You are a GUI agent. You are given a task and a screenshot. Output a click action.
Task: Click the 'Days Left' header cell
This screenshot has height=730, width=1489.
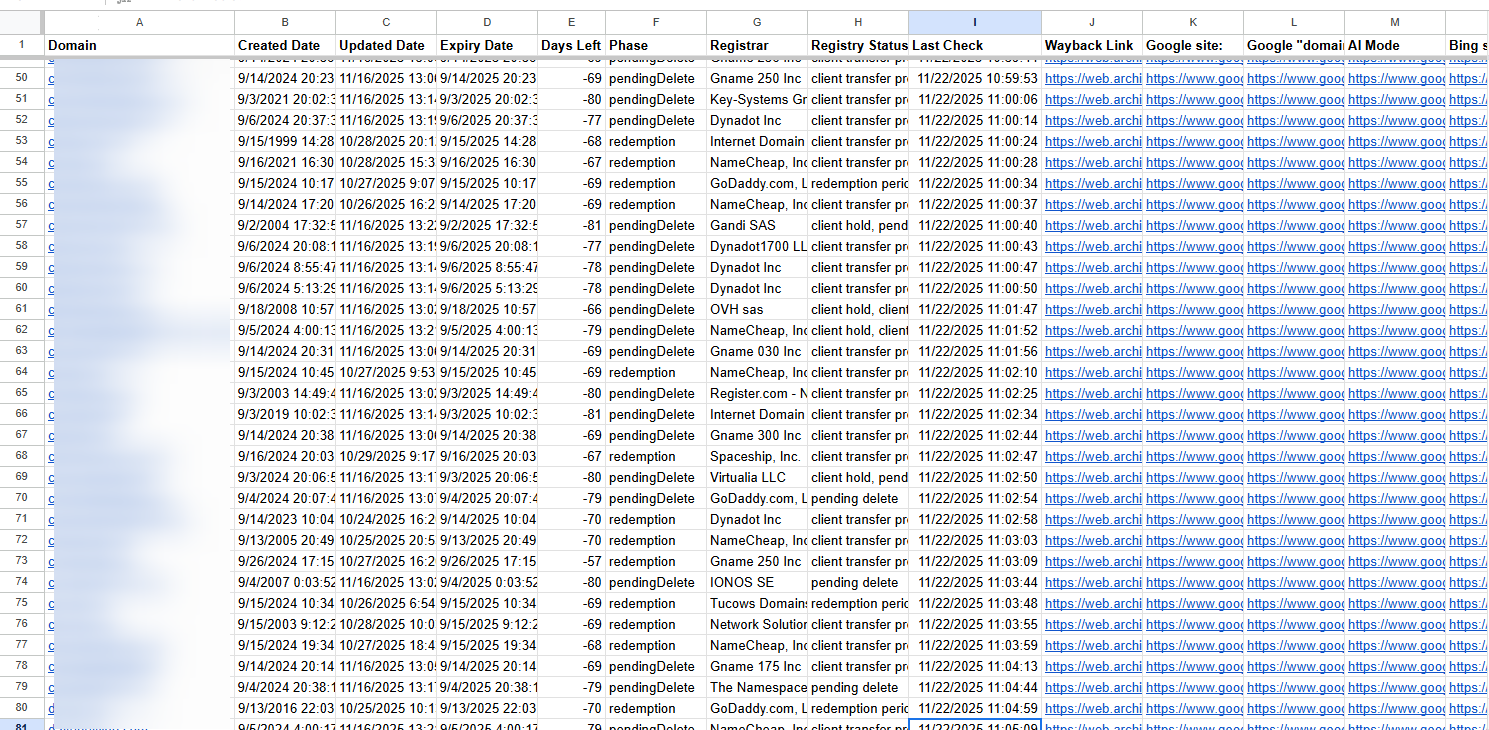coord(571,45)
